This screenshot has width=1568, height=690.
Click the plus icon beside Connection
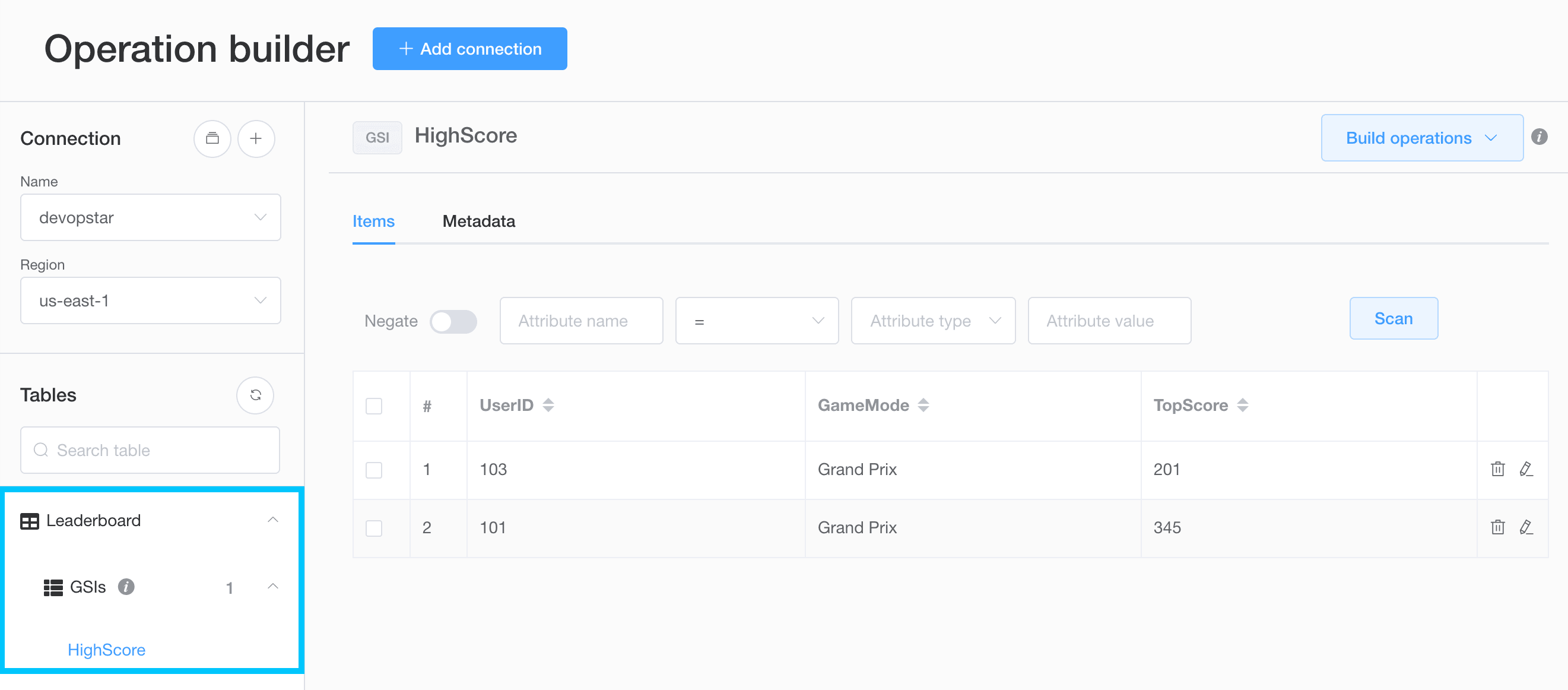[256, 139]
